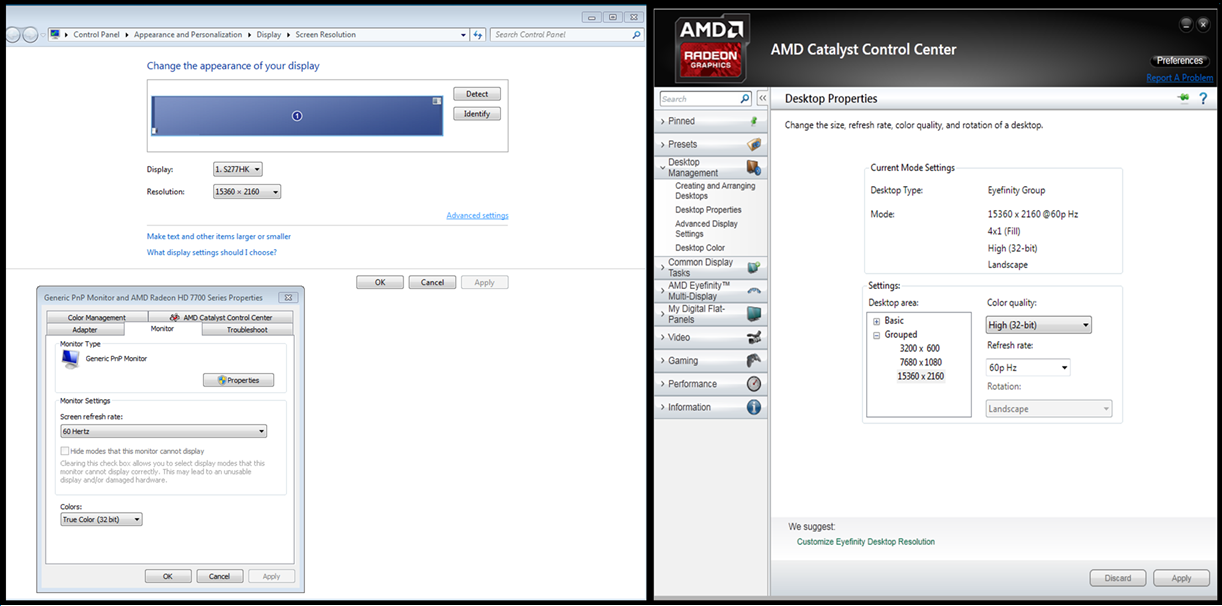The width and height of the screenshot is (1222, 606).
Task: Select the Monitor tab
Action: coord(162,328)
